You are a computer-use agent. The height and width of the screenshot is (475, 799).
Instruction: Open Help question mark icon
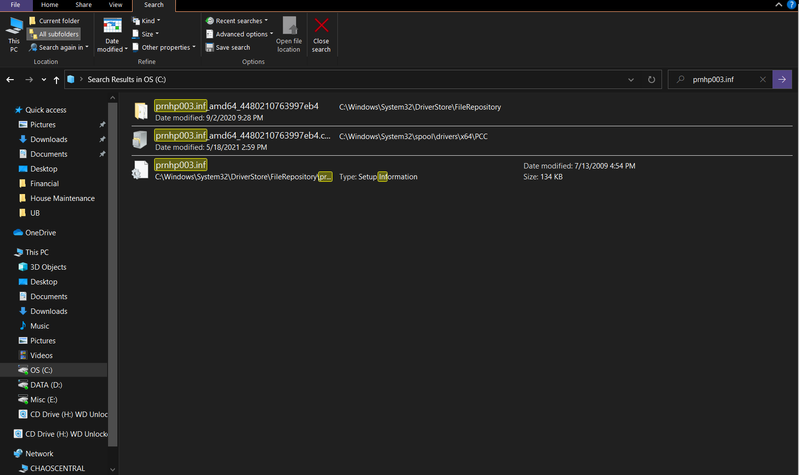click(x=791, y=5)
